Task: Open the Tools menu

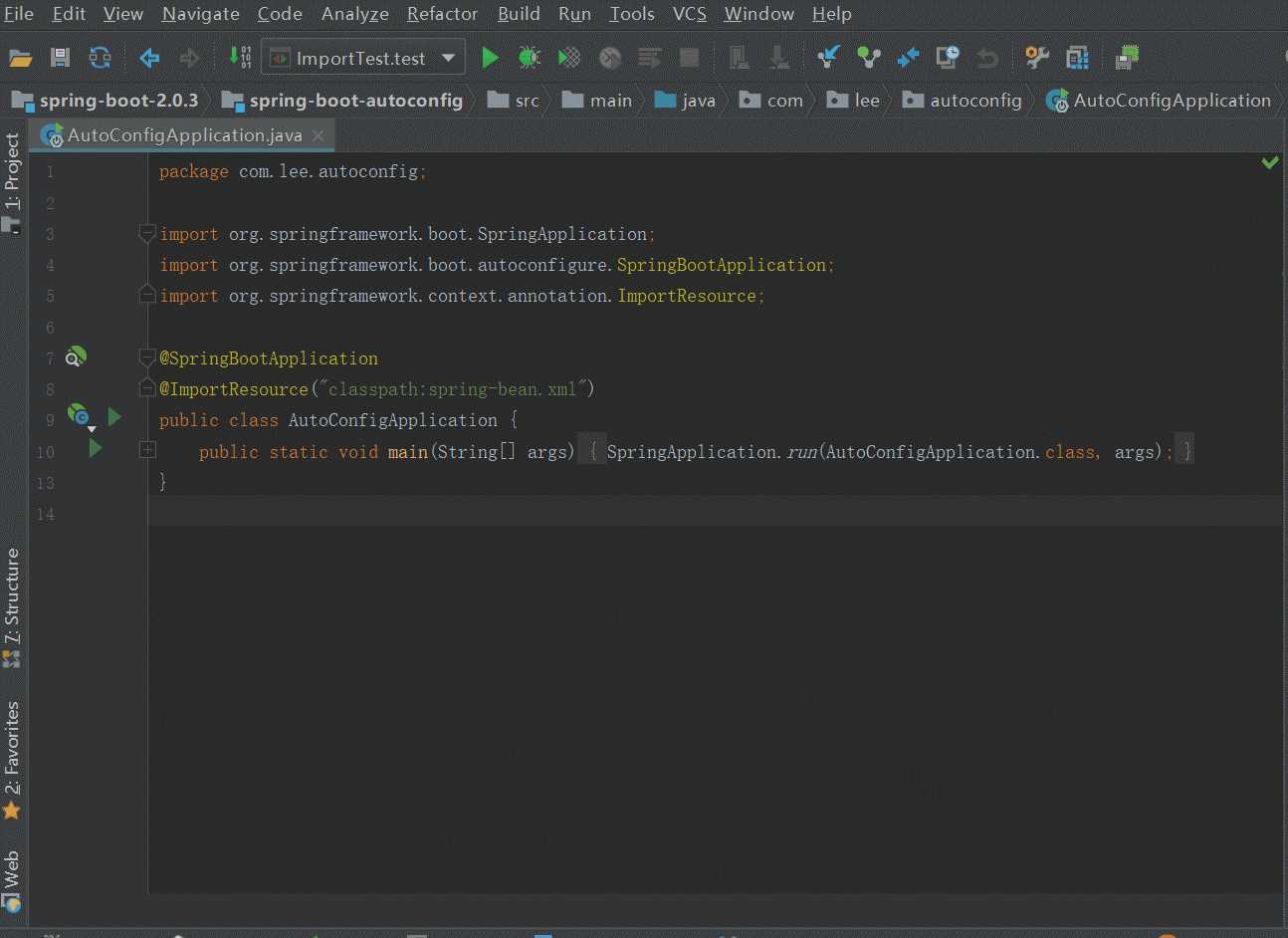Action: pos(632,14)
